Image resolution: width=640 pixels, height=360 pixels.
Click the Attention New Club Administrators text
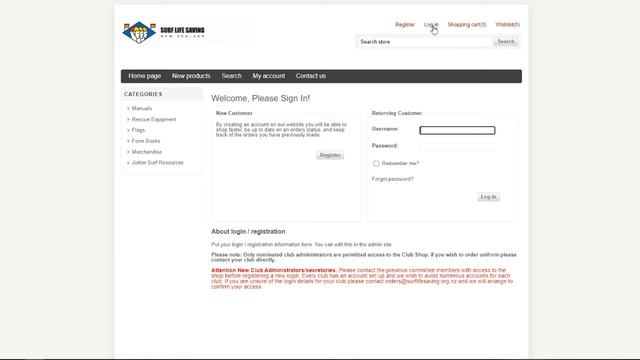(273, 270)
